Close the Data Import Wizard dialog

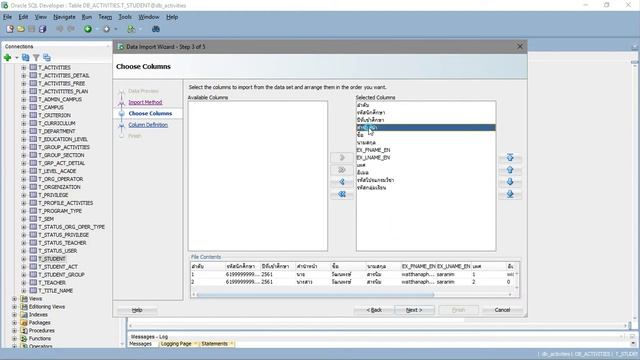pyautogui.click(x=520, y=47)
